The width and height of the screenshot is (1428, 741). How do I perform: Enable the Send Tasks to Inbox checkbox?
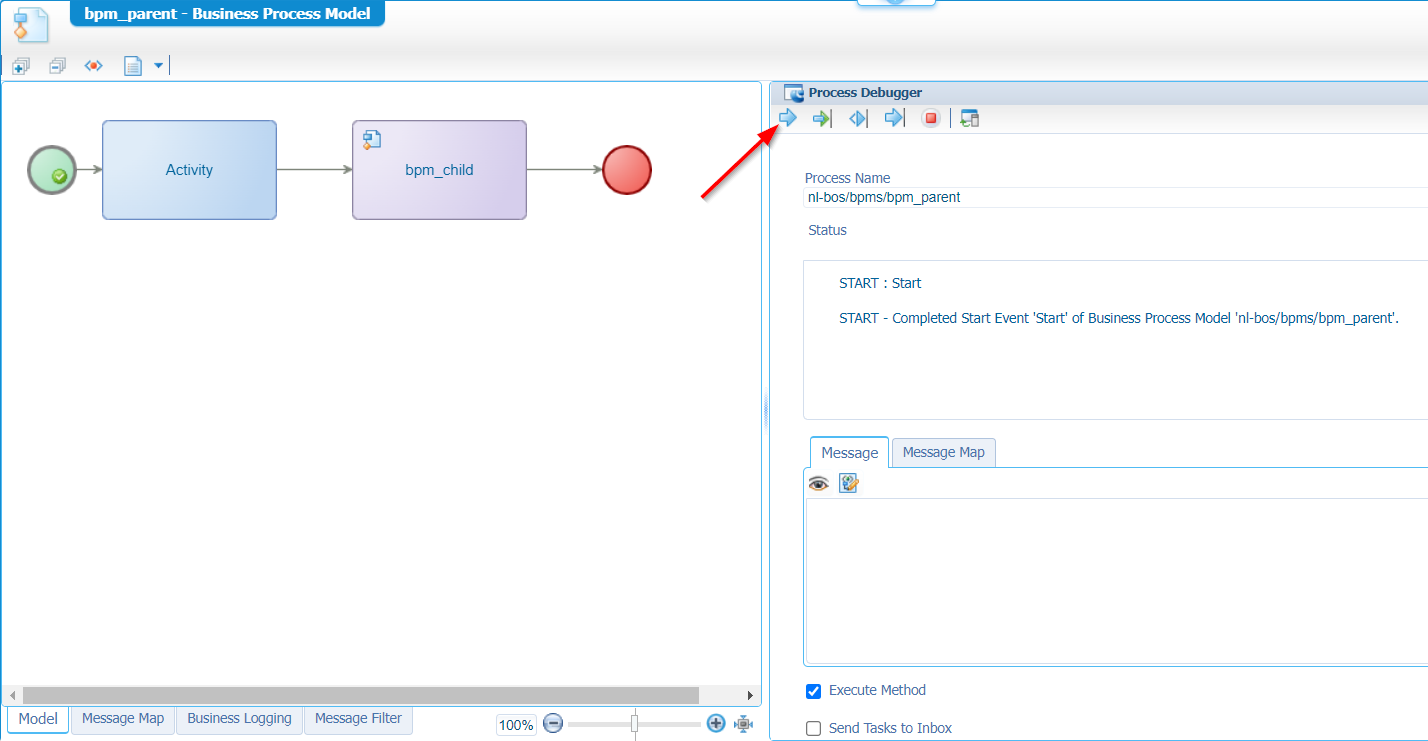point(814,729)
